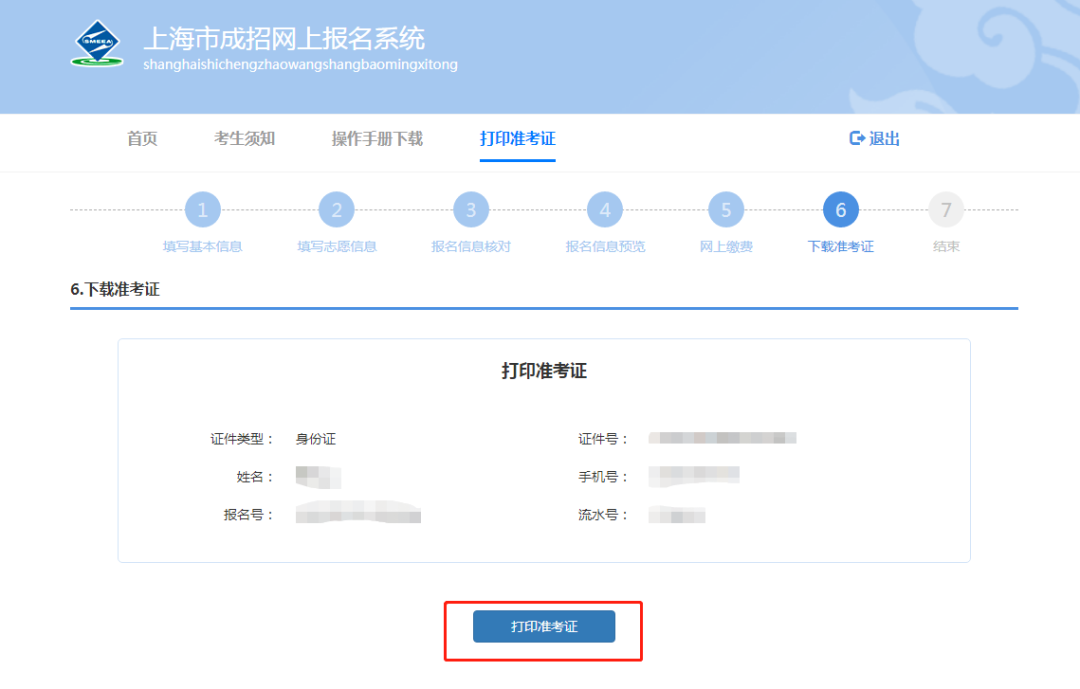Go to step 4 circle 报名信息预览
Image resolution: width=1080 pixels, height=689 pixels.
(604, 210)
